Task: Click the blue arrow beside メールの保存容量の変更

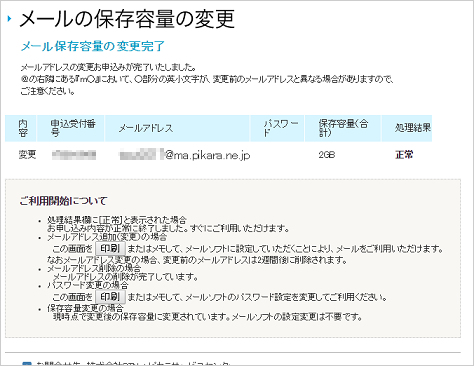Action: tap(9, 19)
